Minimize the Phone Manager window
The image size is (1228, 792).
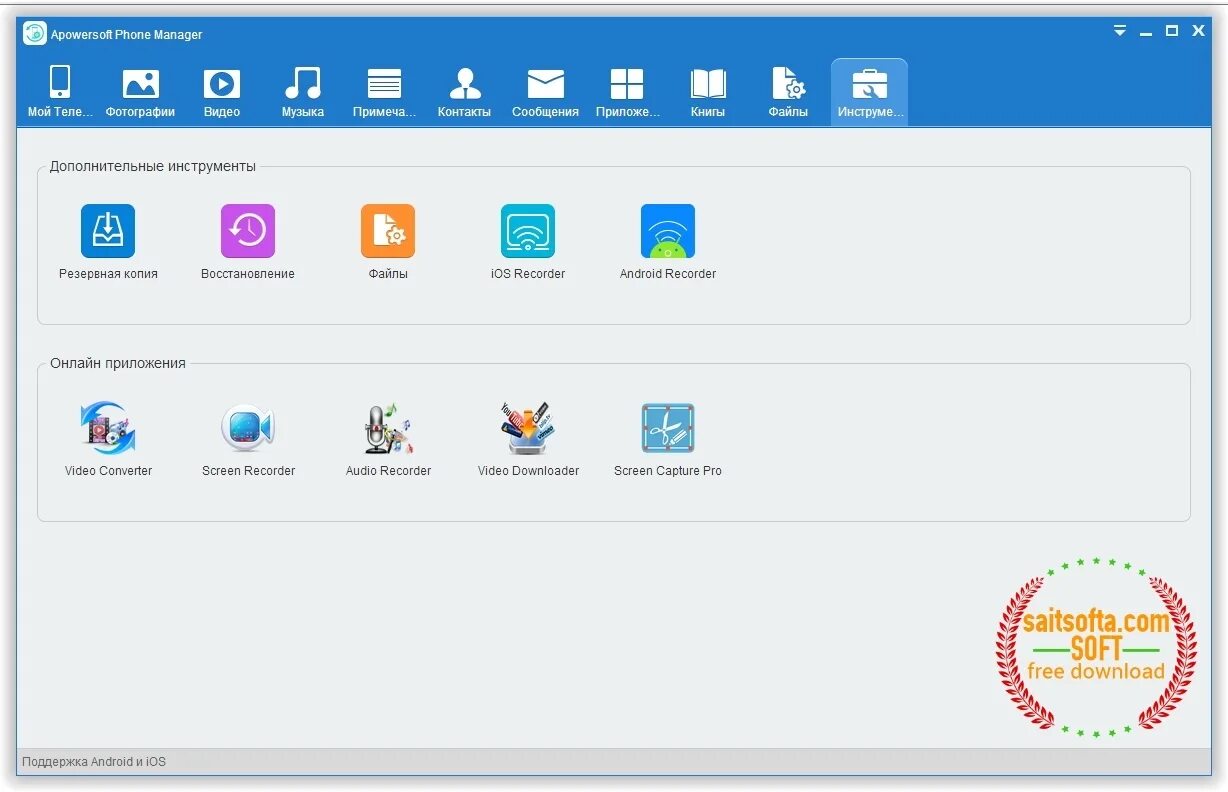point(1146,32)
